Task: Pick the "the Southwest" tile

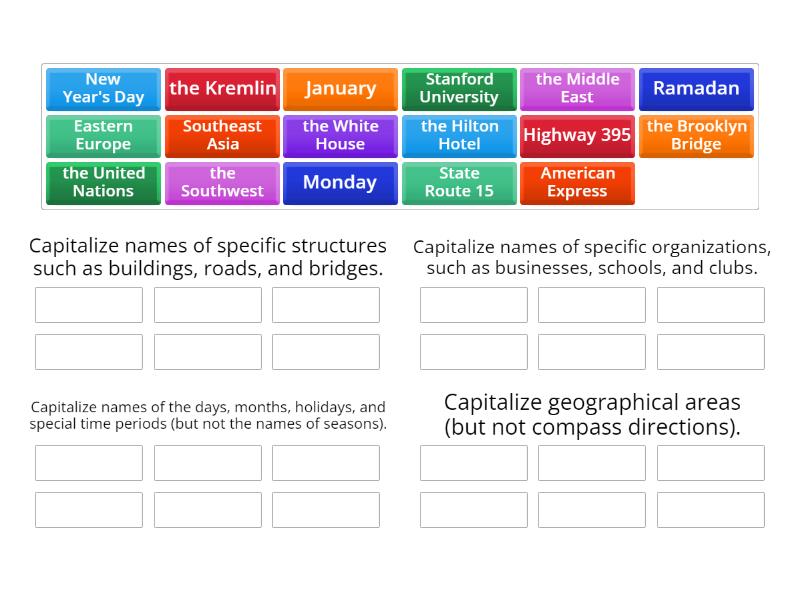Action: [x=222, y=183]
